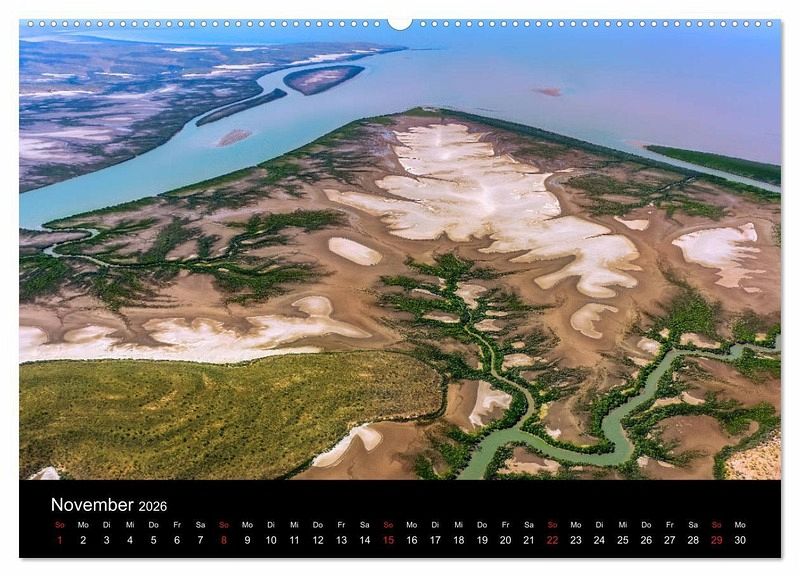Click date 18 in the date row
800x577 pixels.
click(458, 540)
